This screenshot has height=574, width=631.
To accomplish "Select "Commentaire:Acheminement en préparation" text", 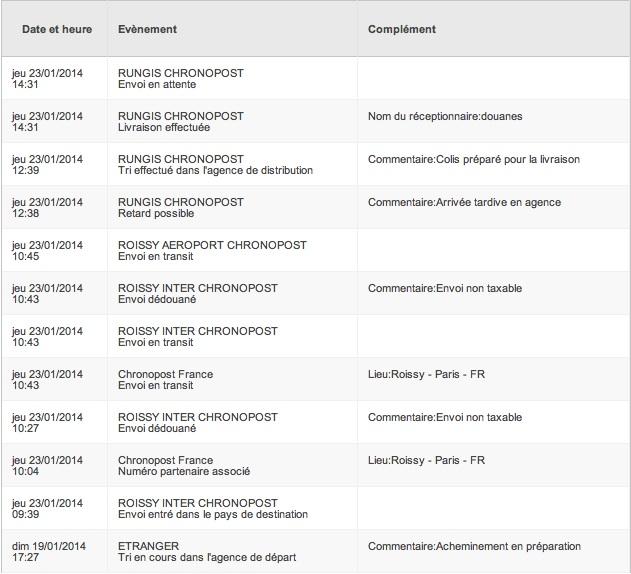I will coord(474,547).
